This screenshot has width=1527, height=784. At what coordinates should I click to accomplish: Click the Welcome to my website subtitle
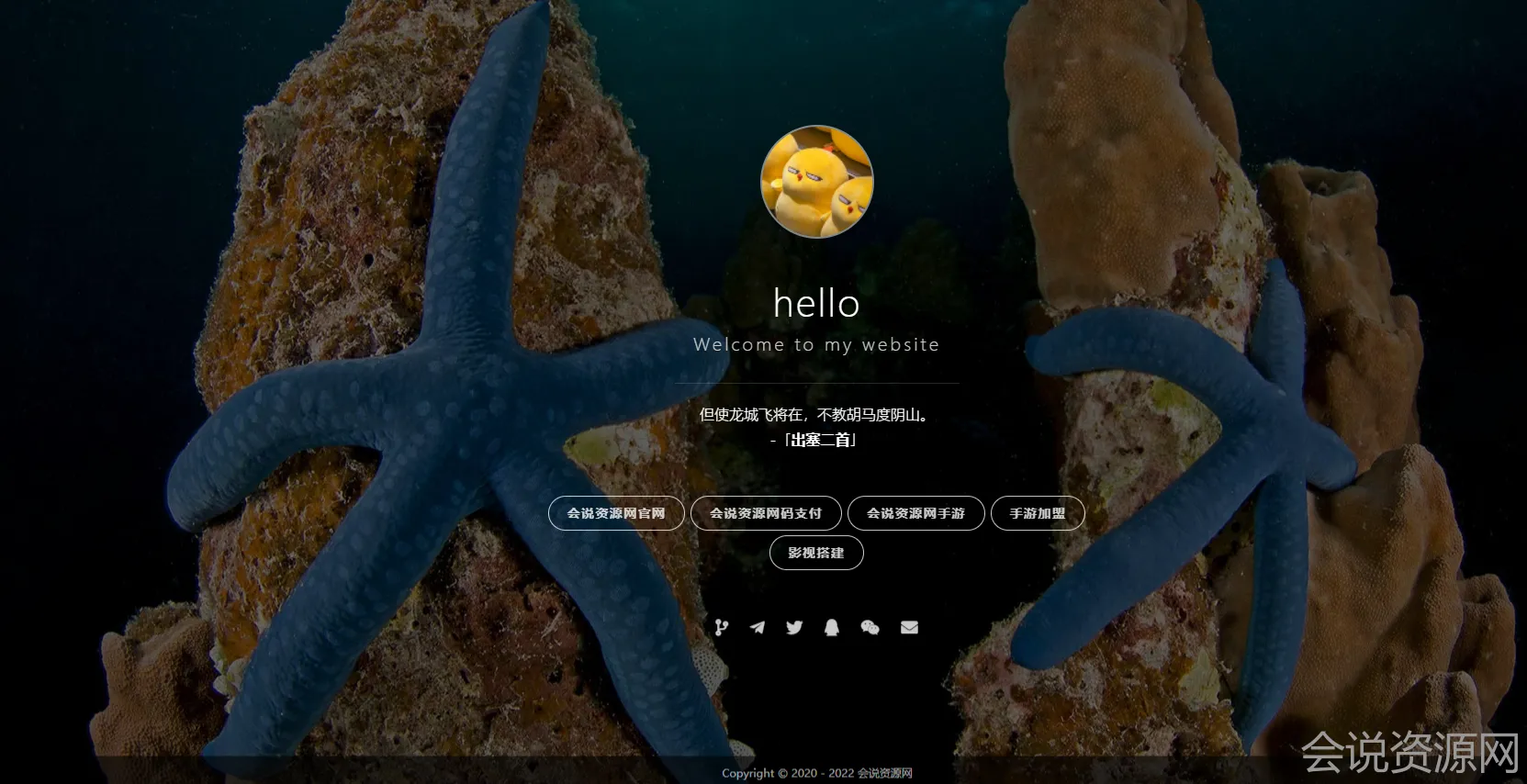(816, 345)
